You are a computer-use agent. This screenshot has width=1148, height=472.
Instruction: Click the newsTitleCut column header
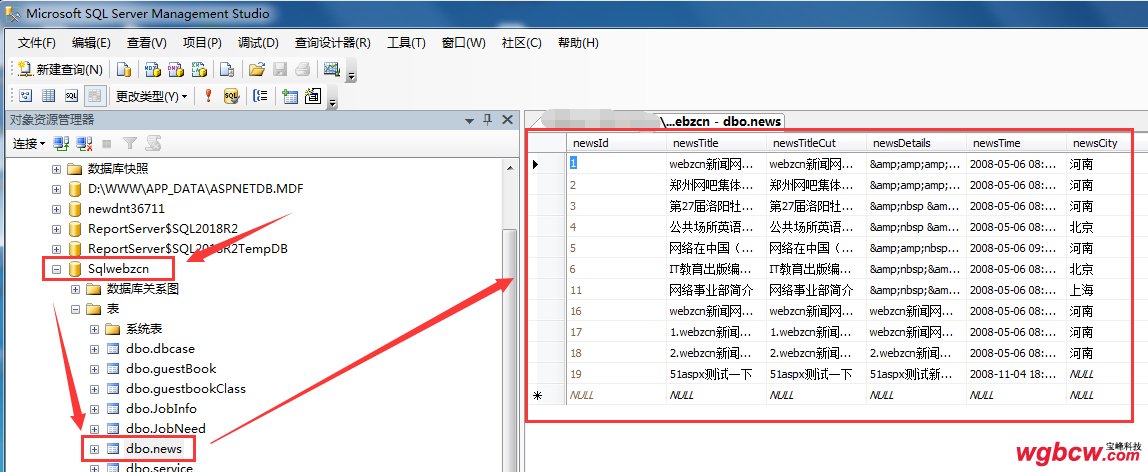pos(816,143)
